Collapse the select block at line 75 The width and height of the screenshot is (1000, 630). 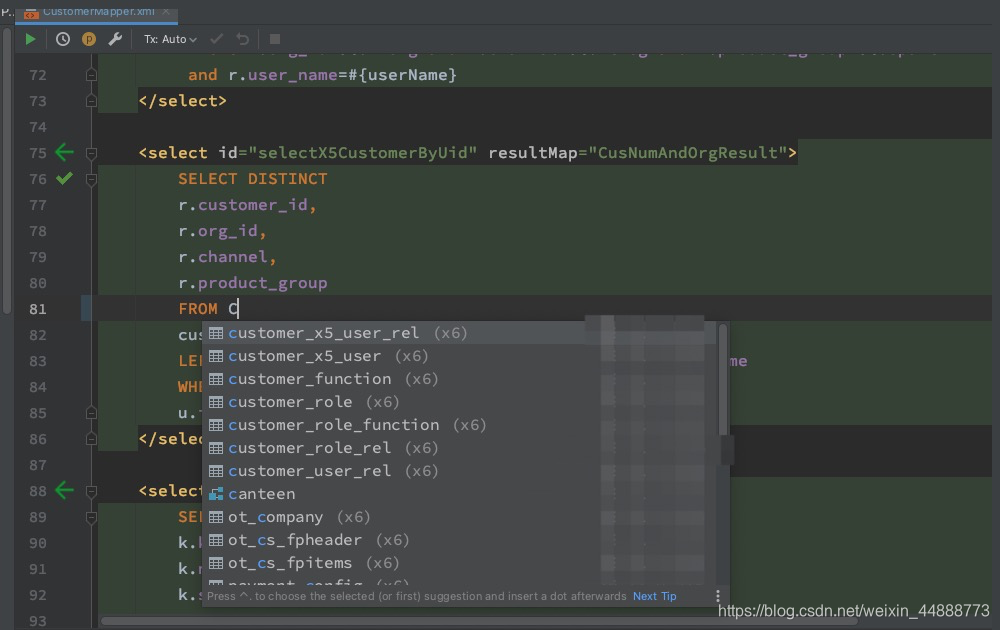coord(90,152)
